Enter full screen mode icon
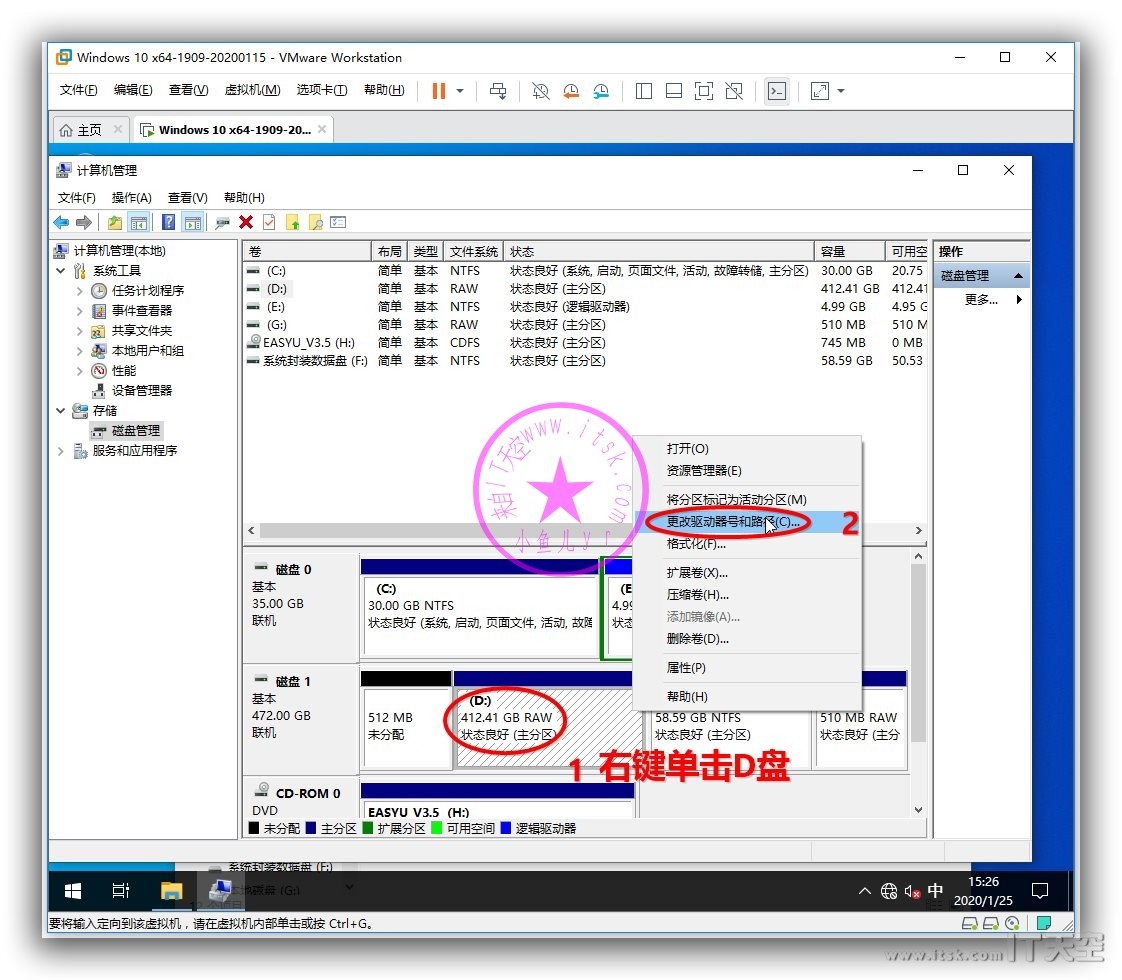 pos(703,91)
